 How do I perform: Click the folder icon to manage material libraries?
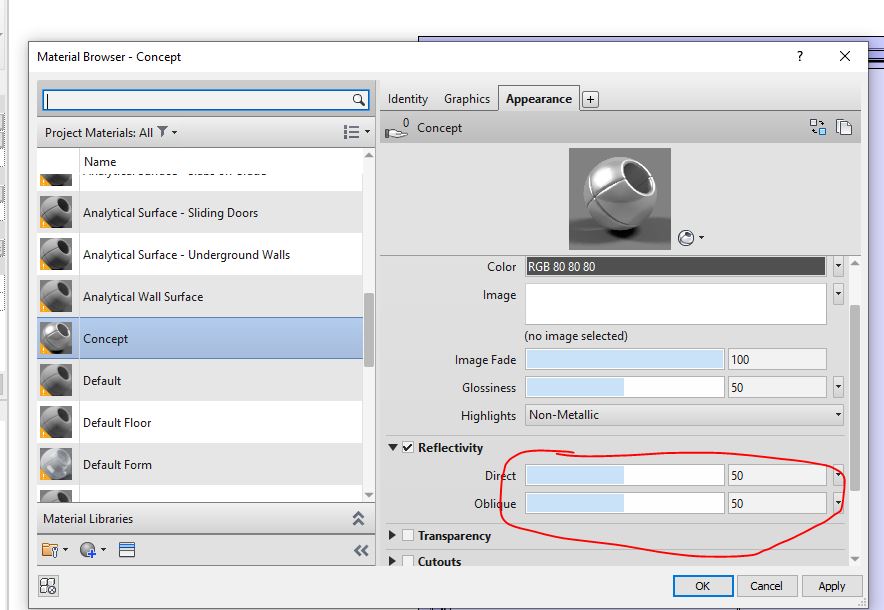(x=50, y=548)
